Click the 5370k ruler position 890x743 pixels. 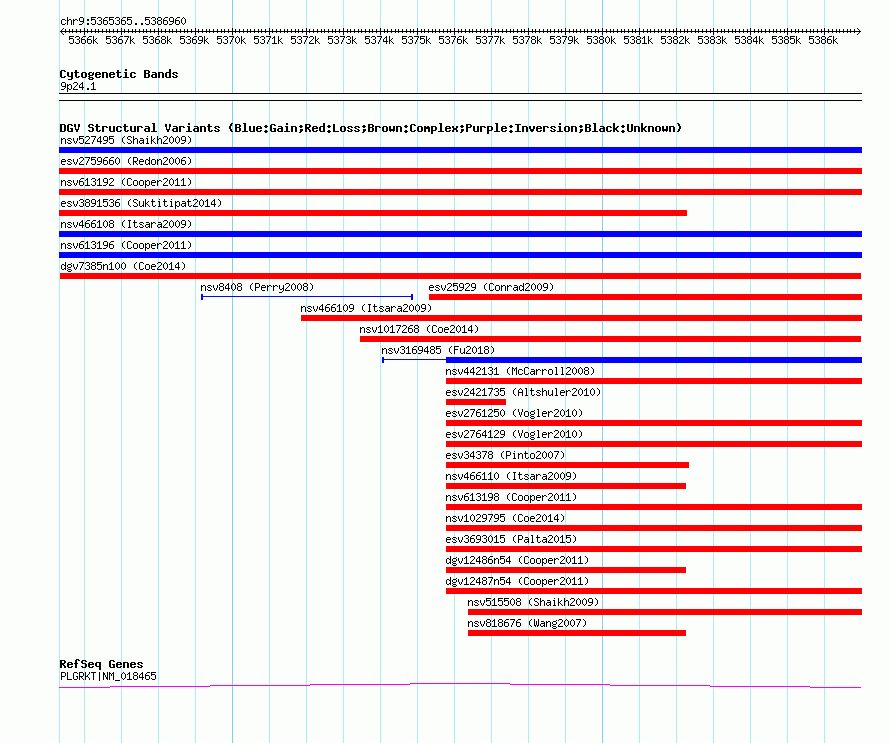[231, 40]
